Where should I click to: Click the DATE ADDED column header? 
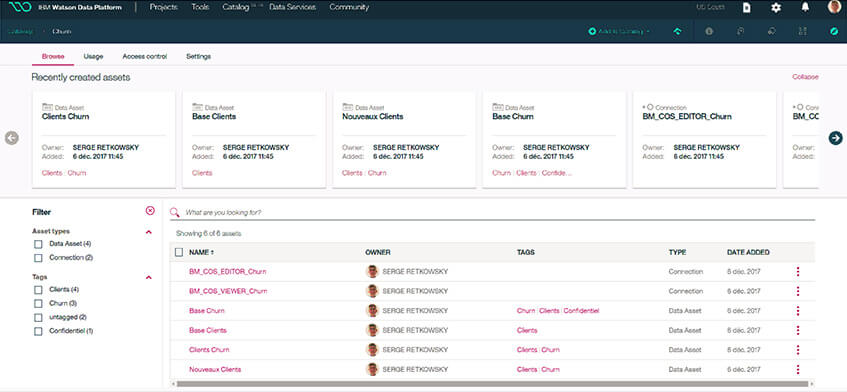[x=748, y=252]
